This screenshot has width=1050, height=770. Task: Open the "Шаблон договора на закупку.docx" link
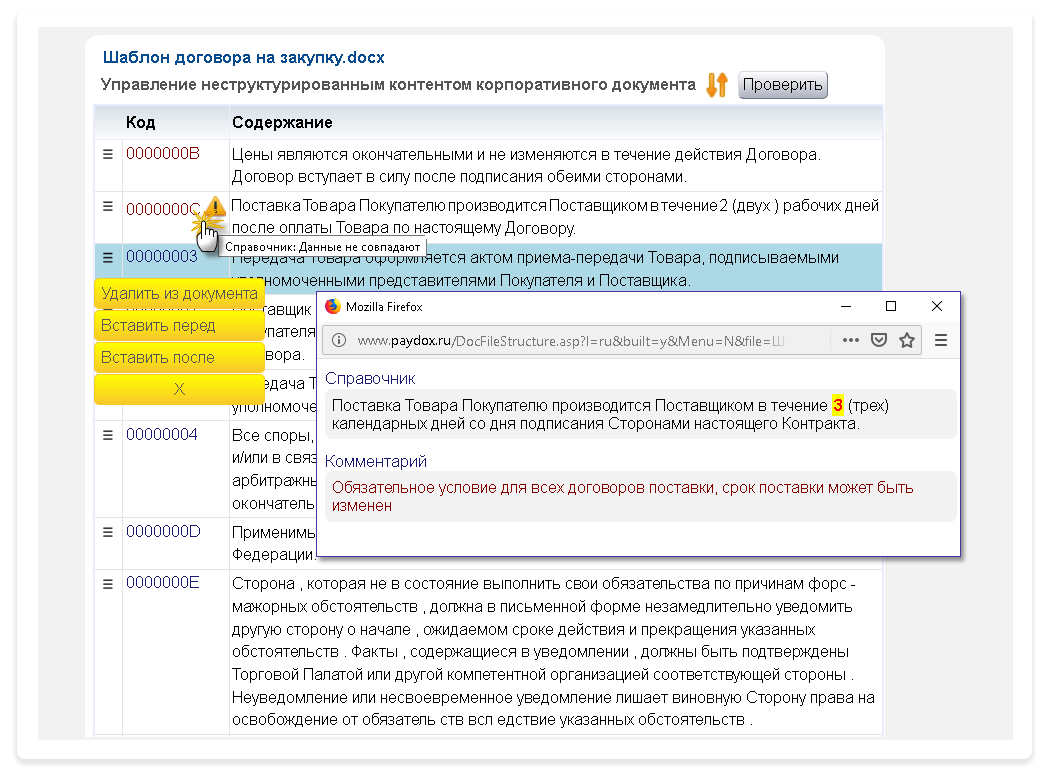click(241, 57)
